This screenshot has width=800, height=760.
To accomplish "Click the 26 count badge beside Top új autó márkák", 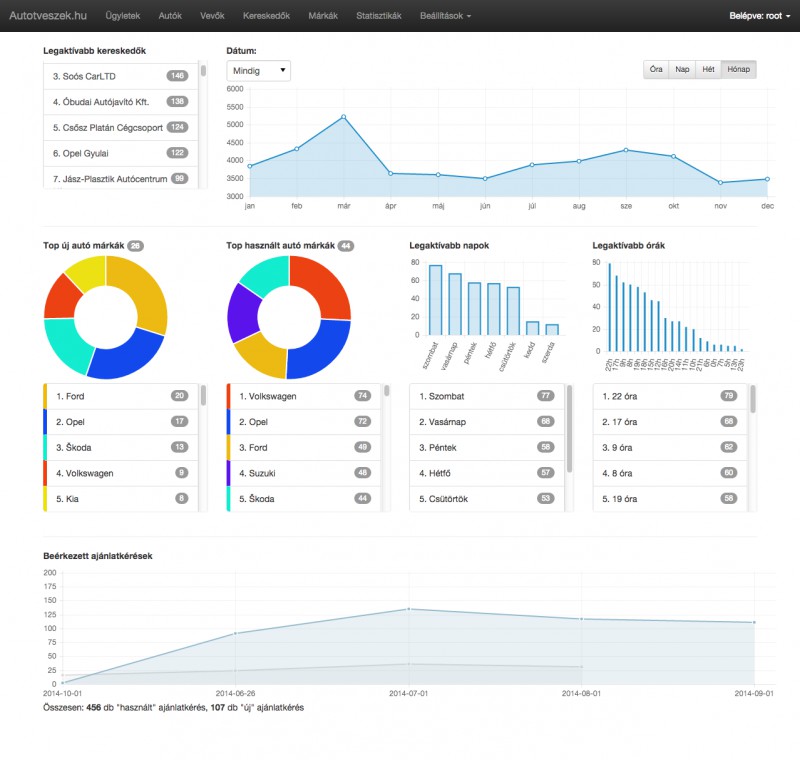I will [135, 245].
